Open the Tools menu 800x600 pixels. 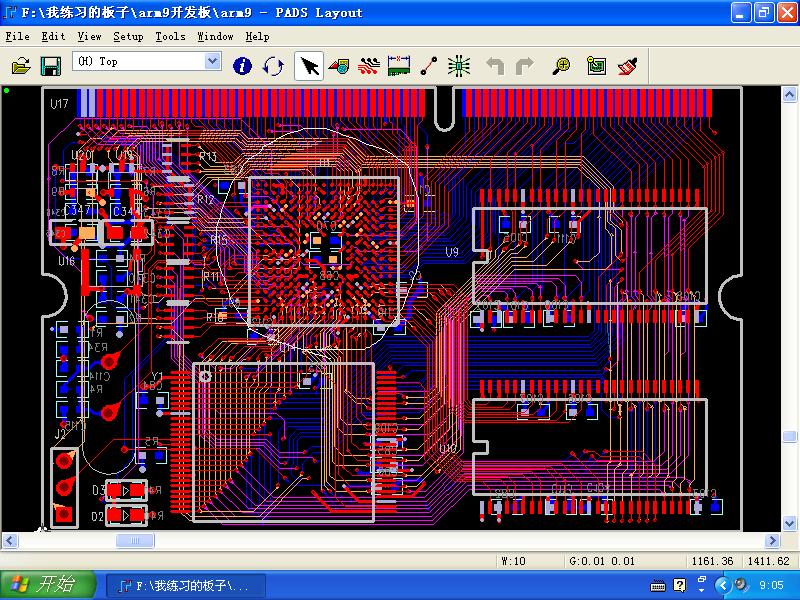170,36
